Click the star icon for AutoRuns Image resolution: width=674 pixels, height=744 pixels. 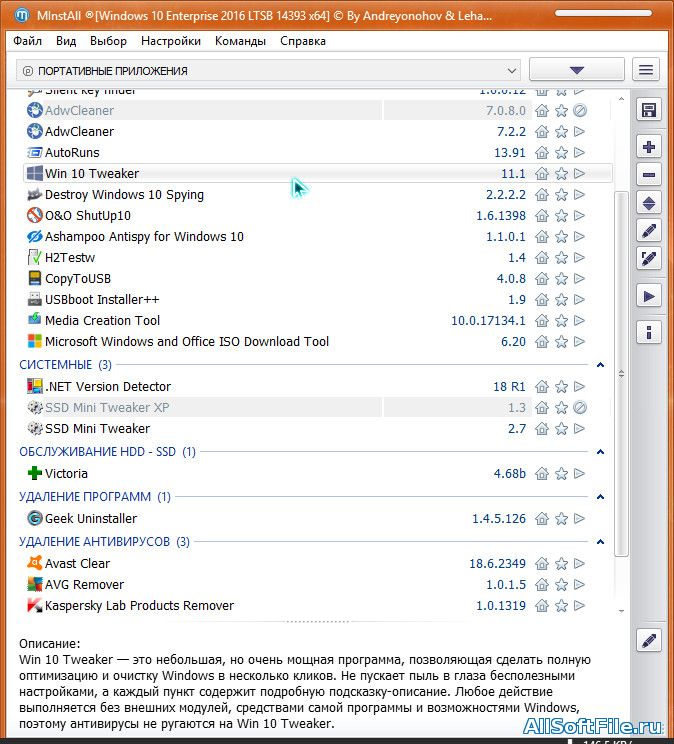pyautogui.click(x=561, y=153)
